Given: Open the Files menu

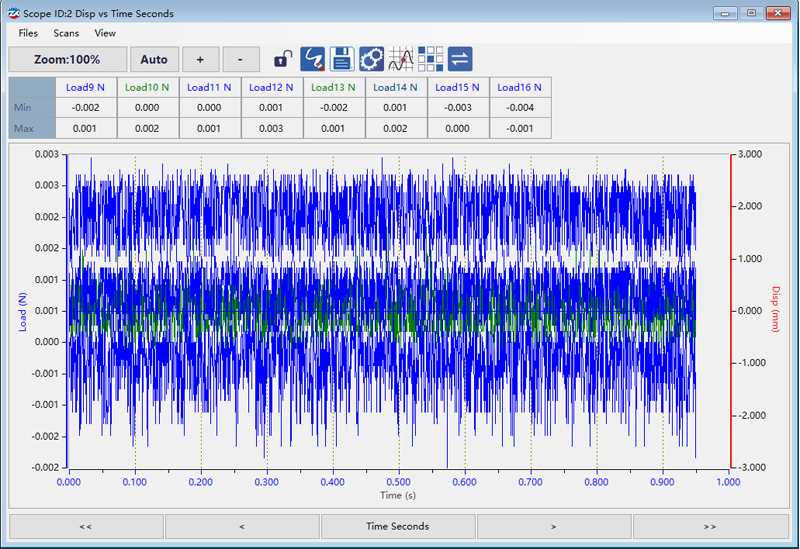Looking at the screenshot, I should (28, 33).
